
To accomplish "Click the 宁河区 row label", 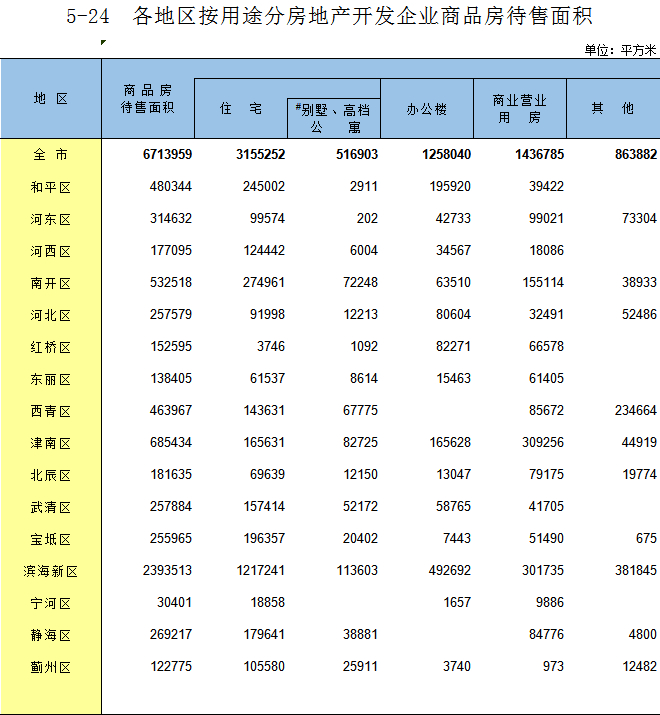I will (x=51, y=603).
